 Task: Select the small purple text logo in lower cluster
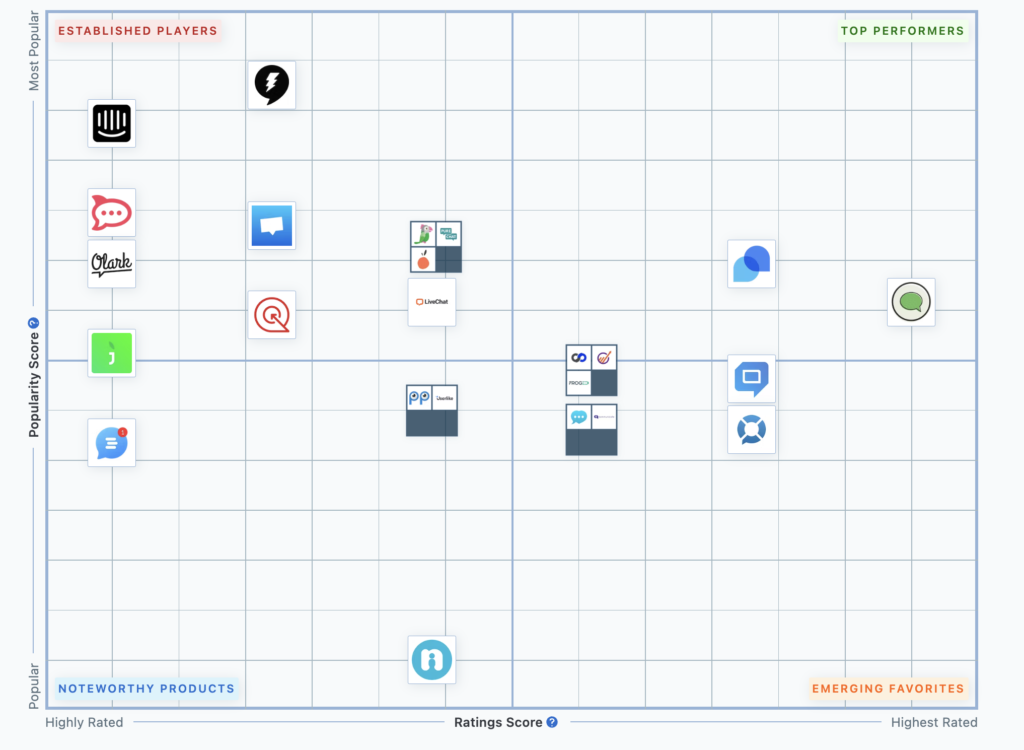[x=604, y=417]
